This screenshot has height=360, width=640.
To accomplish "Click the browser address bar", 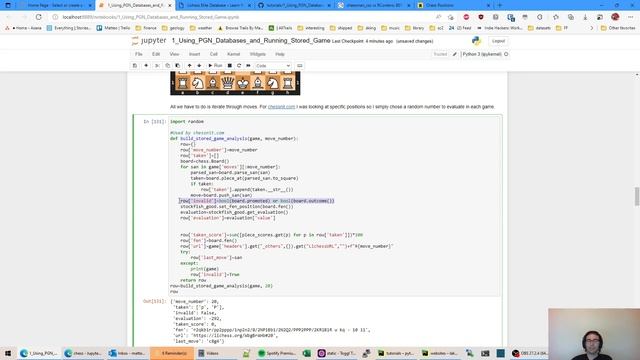I will click(245, 17).
